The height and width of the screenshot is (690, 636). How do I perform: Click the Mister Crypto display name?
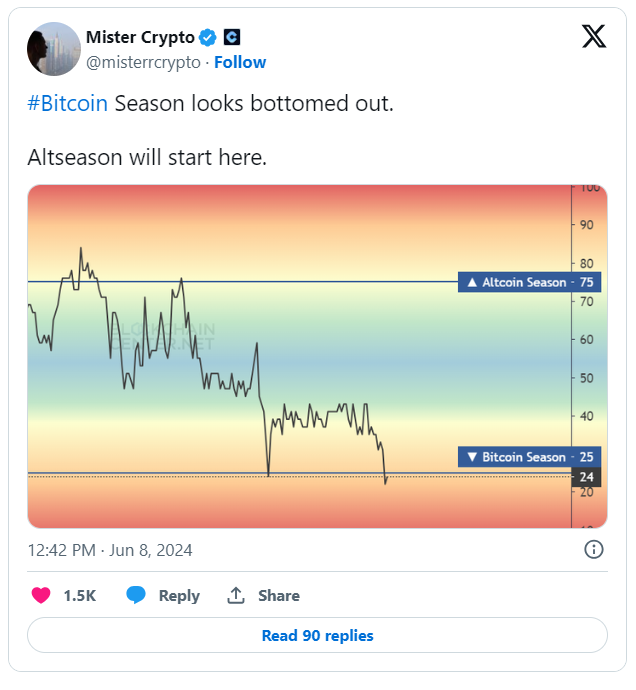140,37
